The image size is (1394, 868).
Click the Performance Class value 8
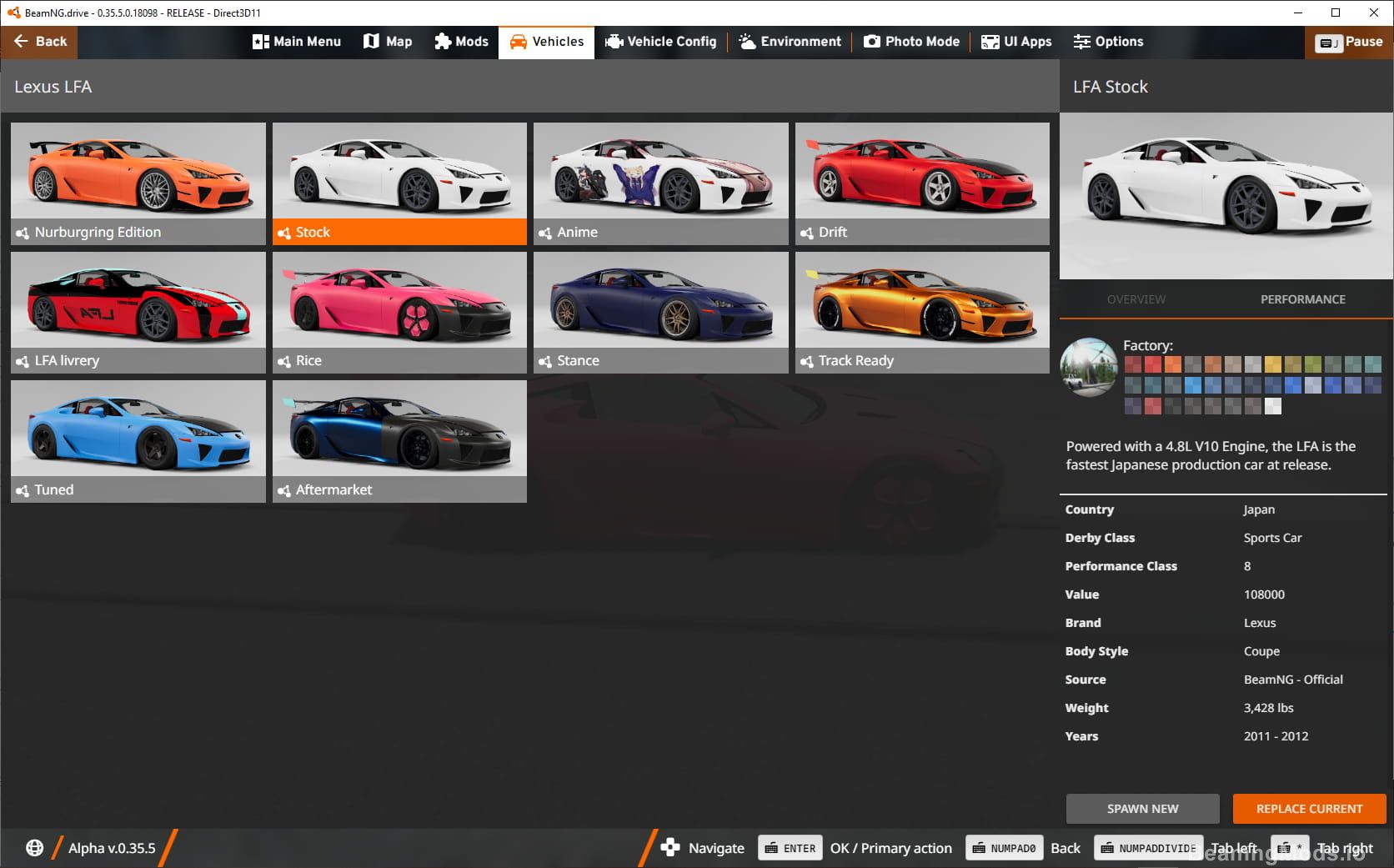point(1247,566)
